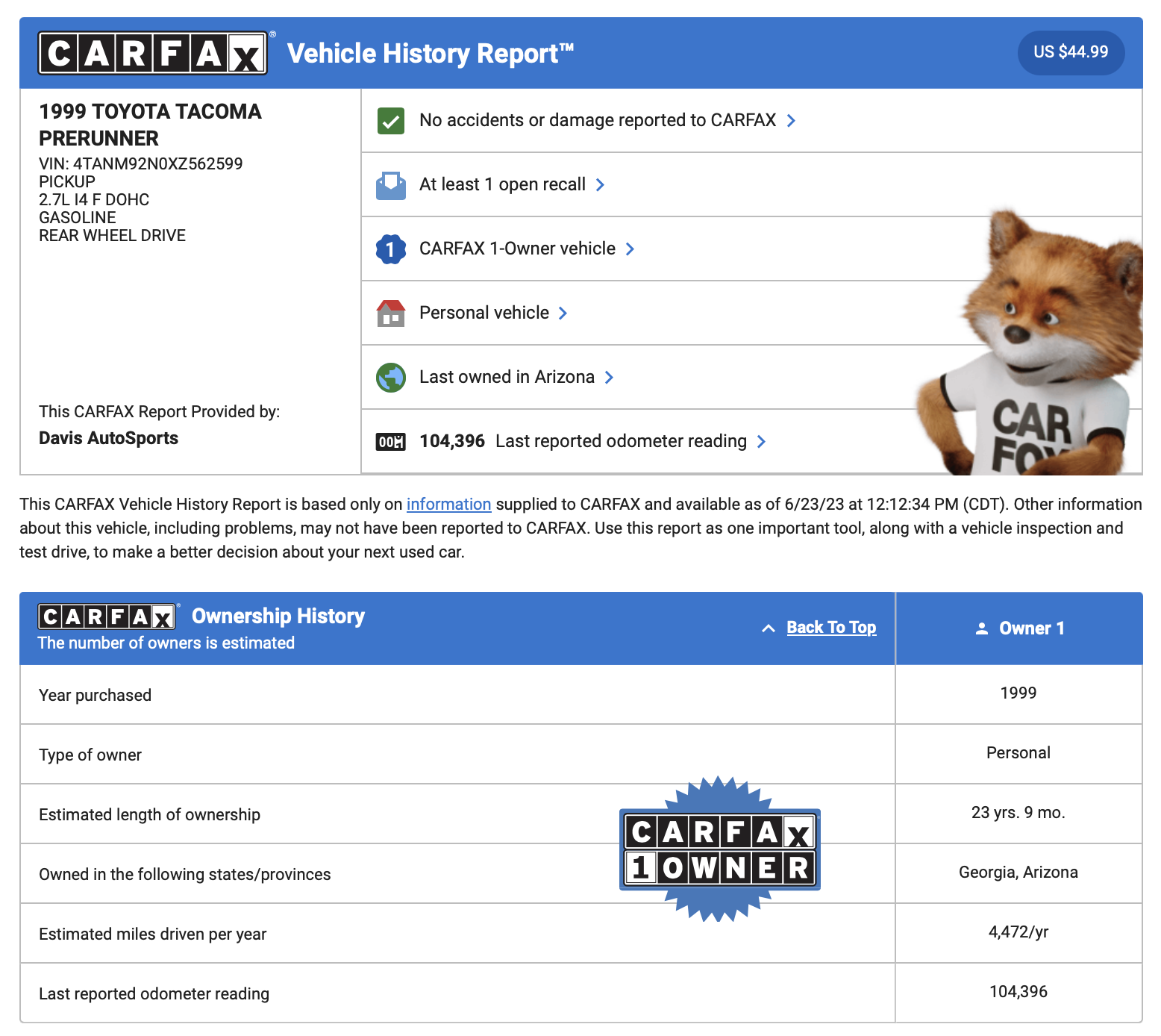Click the 1999 TOYOTA TACOMA PRERUNNER title
The width and height of the screenshot is (1161, 1036).
pos(150,125)
